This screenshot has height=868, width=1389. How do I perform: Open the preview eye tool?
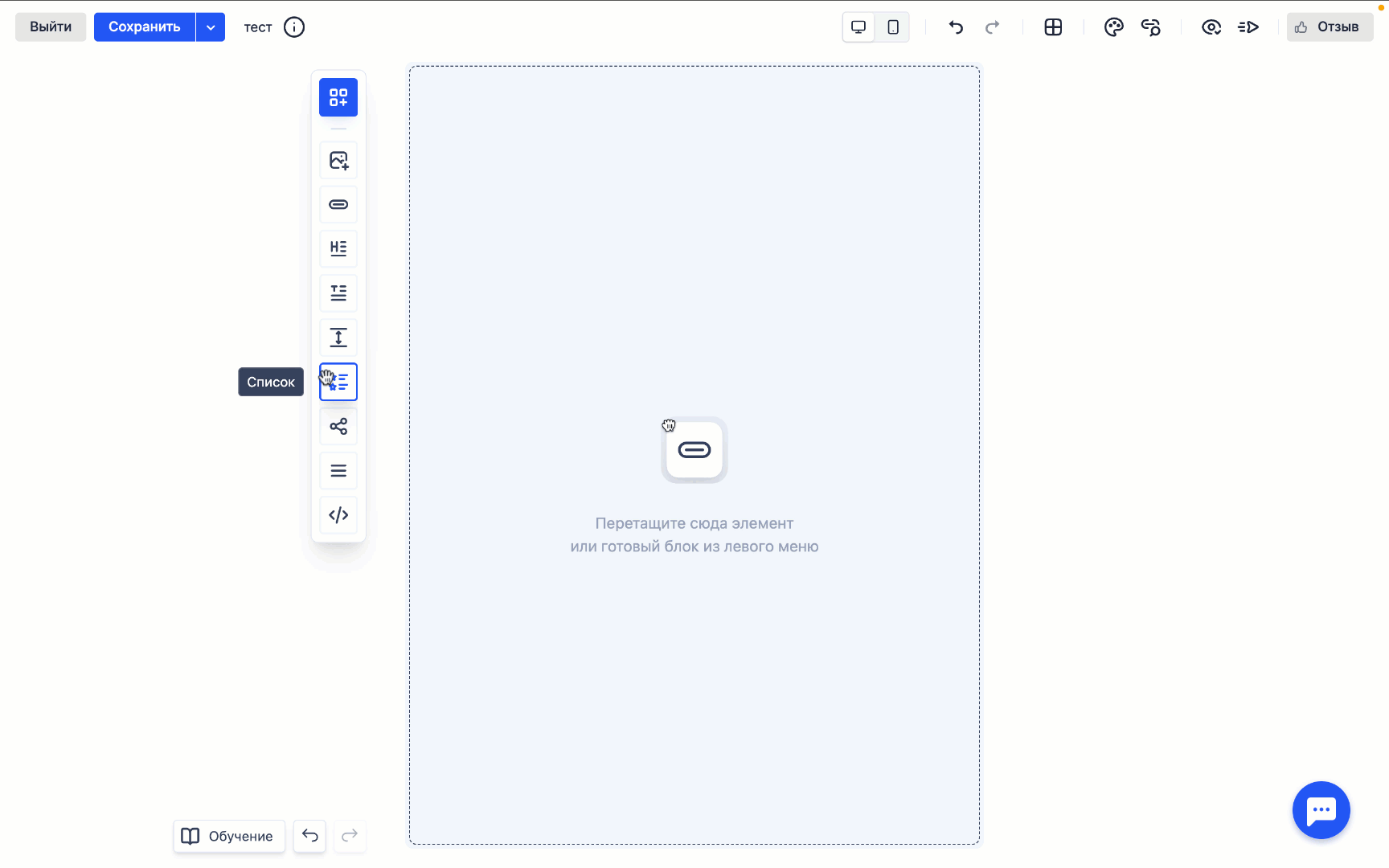(x=1211, y=27)
